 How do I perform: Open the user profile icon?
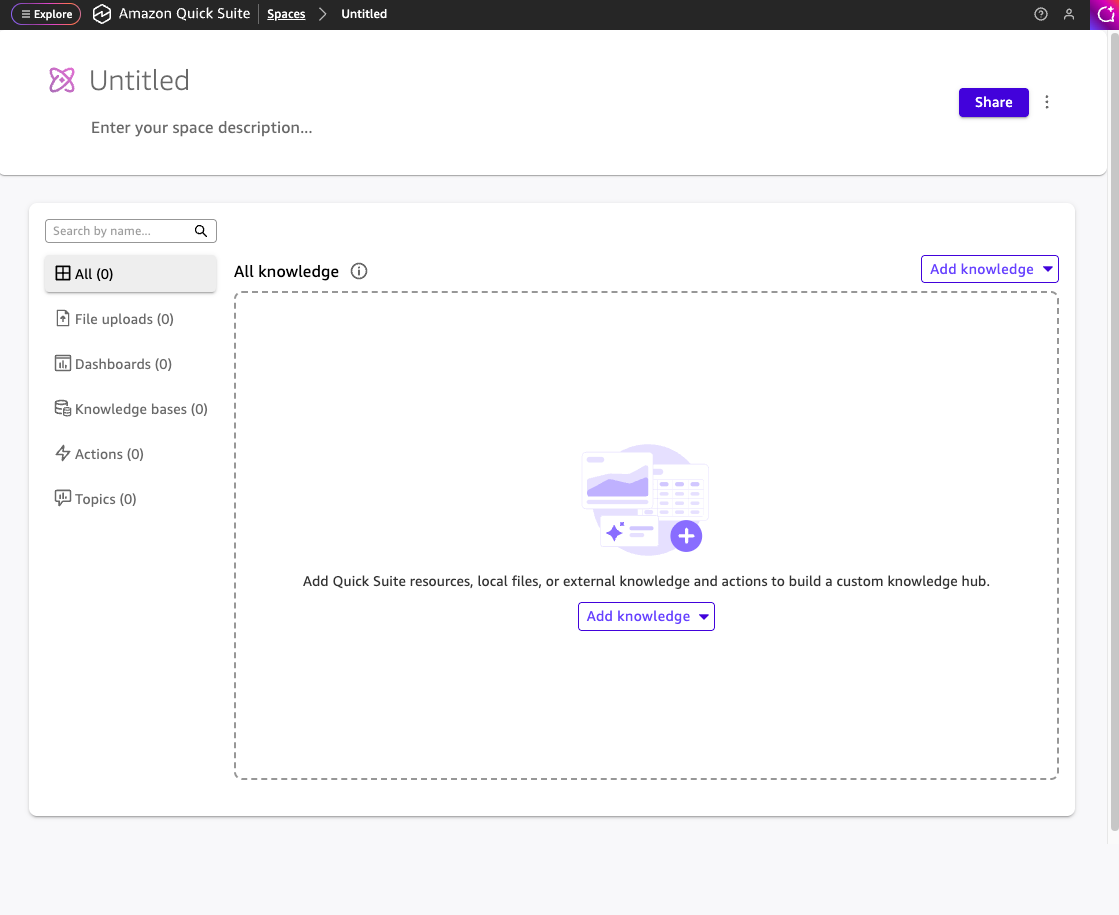point(1069,14)
